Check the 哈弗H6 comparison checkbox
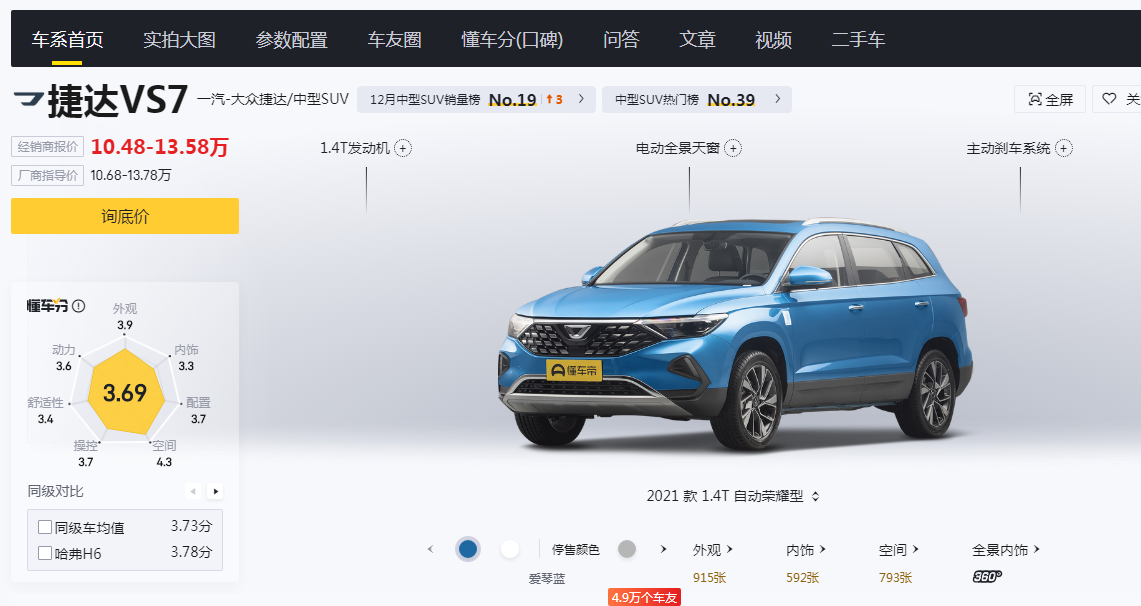Image resolution: width=1141 pixels, height=606 pixels. click(44, 553)
